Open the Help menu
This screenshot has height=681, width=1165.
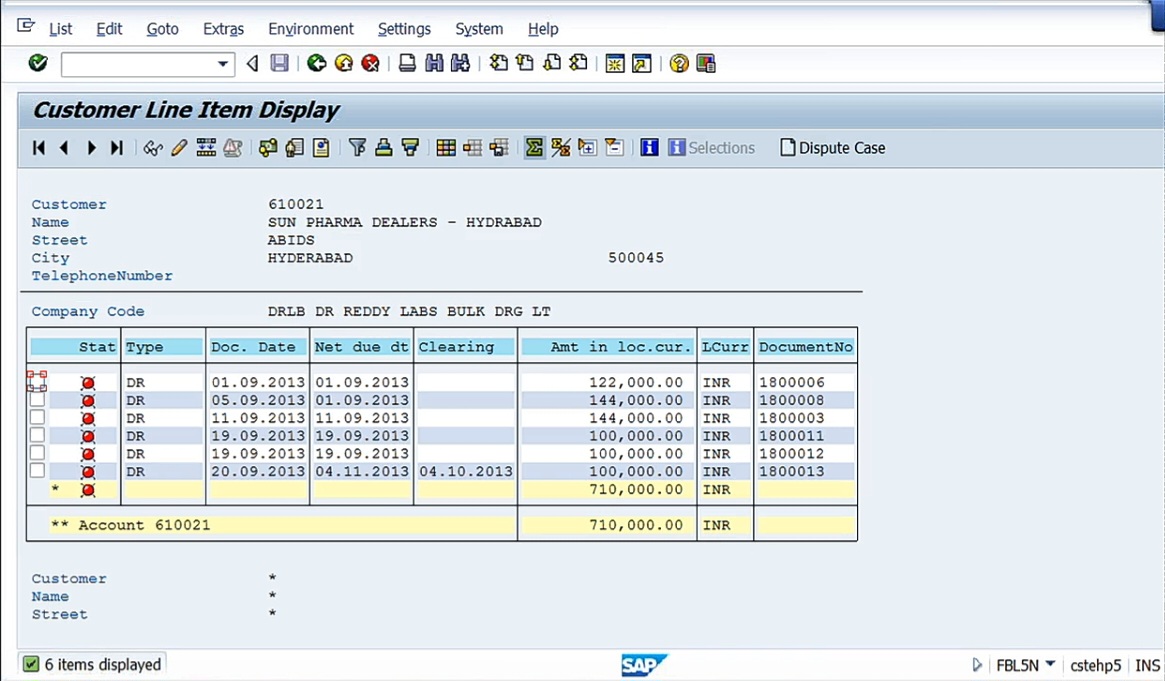pyautogui.click(x=543, y=29)
